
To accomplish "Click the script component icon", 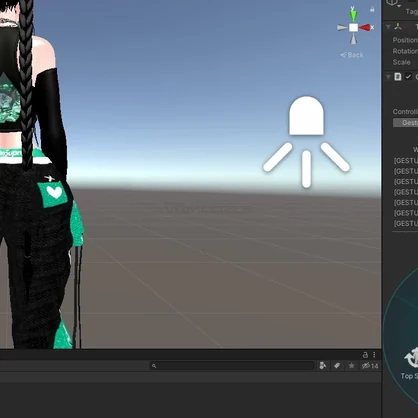I will click(398, 77).
